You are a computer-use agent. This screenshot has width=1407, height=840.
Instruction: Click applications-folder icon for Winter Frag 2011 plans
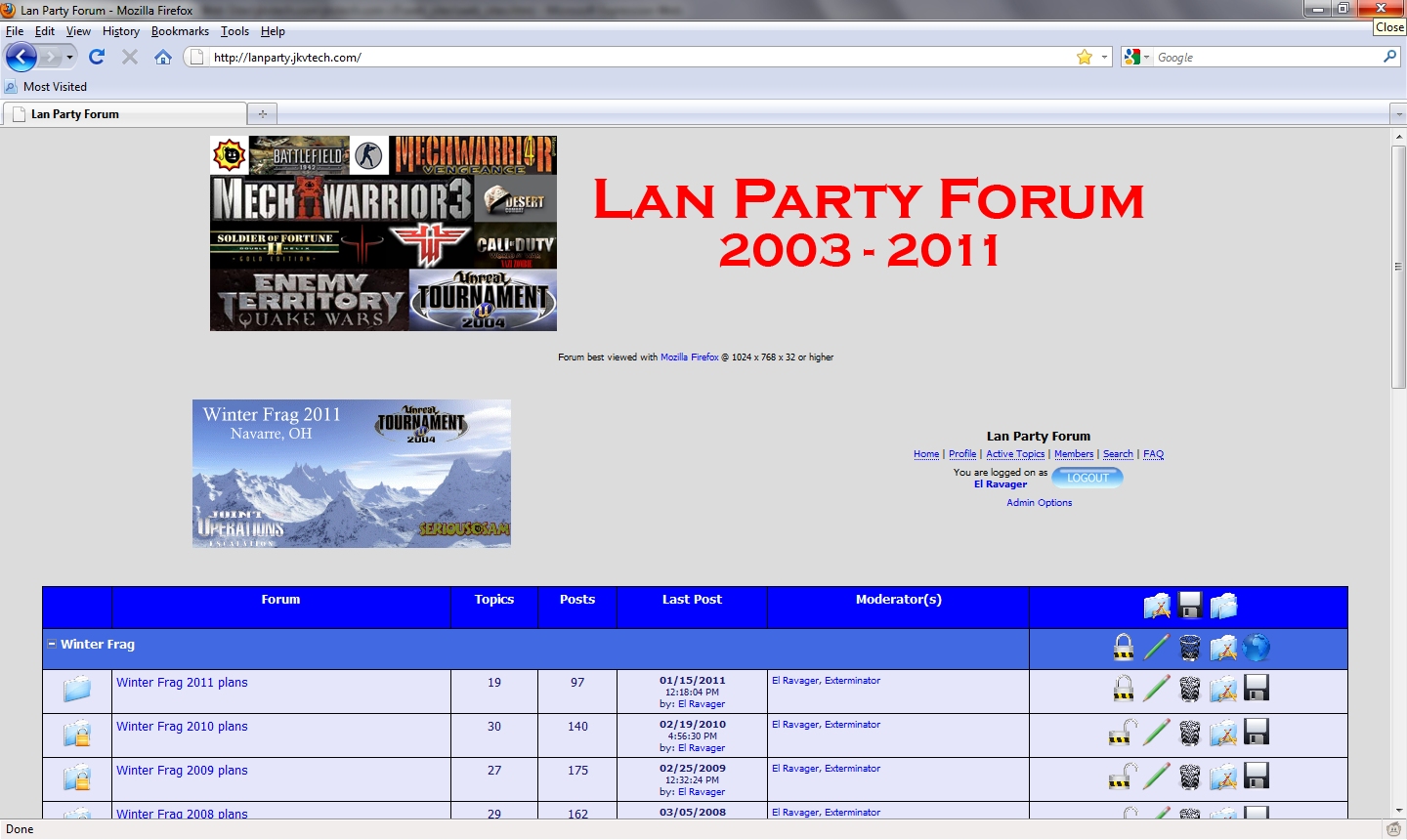pos(1223,689)
